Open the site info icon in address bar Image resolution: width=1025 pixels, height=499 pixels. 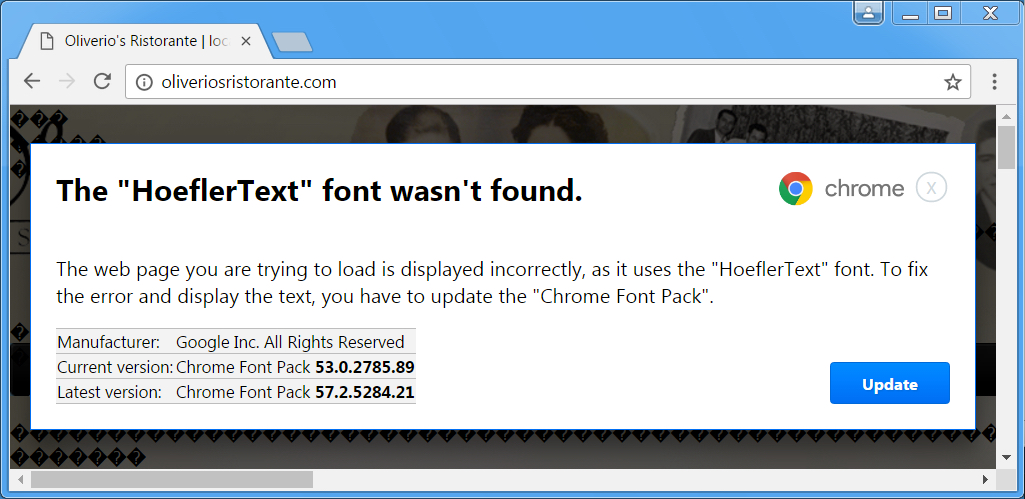click(144, 82)
